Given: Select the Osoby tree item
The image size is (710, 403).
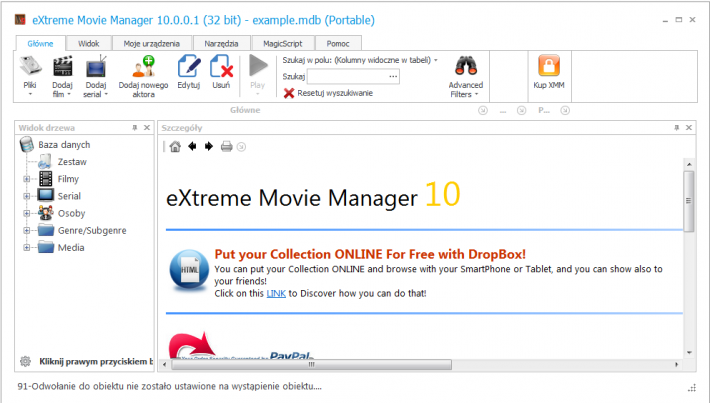Looking at the screenshot, I should pos(72,213).
